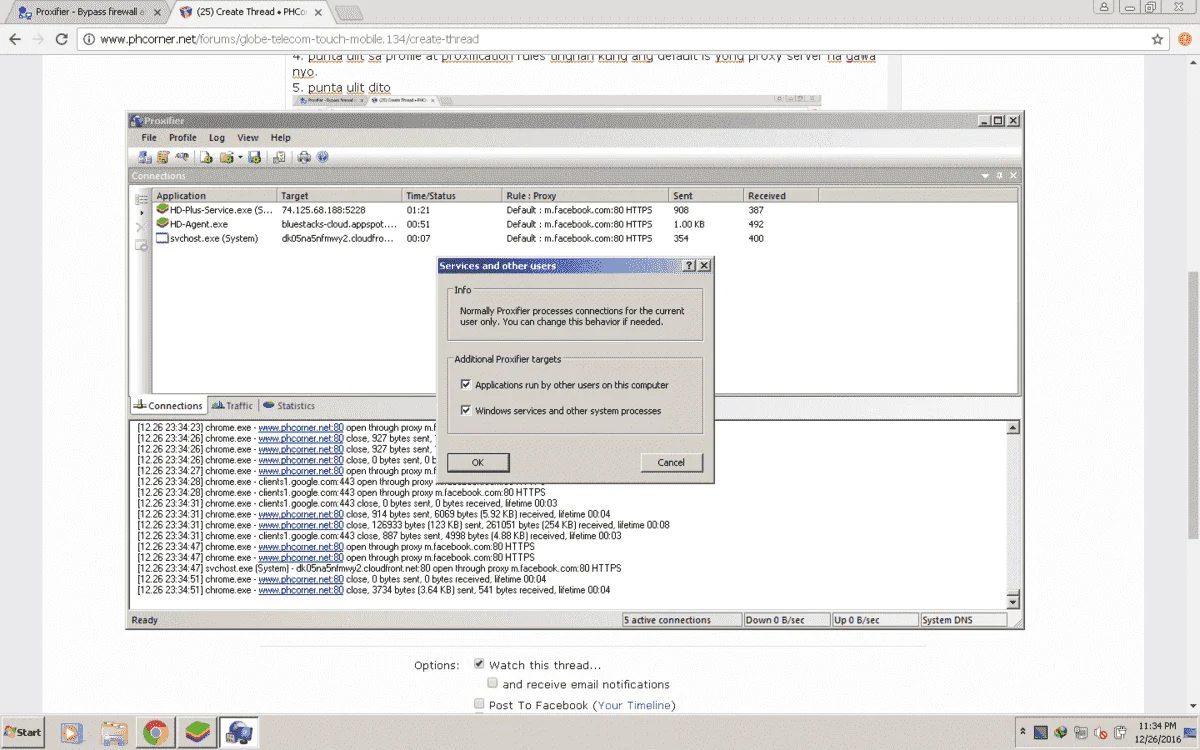Open Proxy Servers settings toolbar icon
Screen dimensions: 1200x750
[145, 157]
